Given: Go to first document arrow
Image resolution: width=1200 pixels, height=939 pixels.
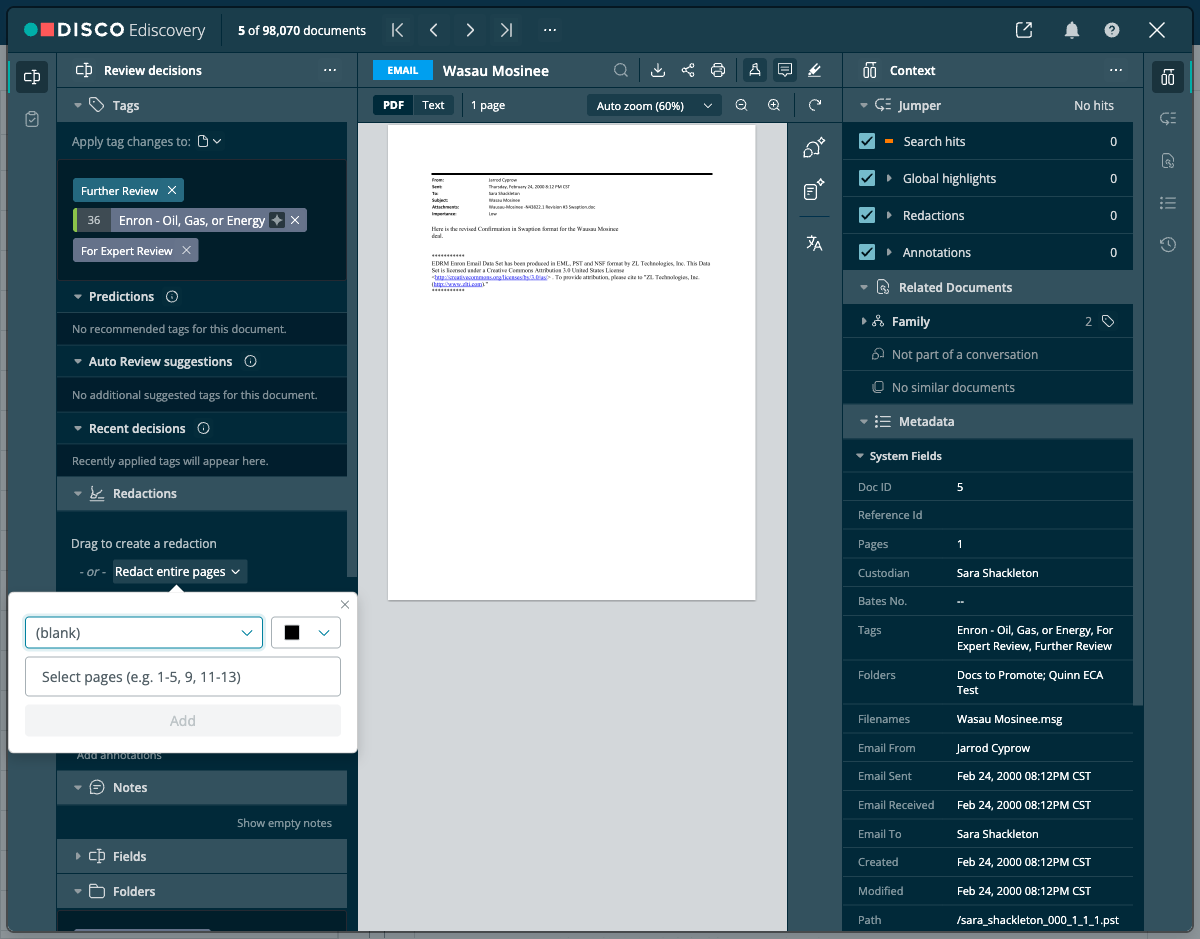Looking at the screenshot, I should click(x=398, y=30).
